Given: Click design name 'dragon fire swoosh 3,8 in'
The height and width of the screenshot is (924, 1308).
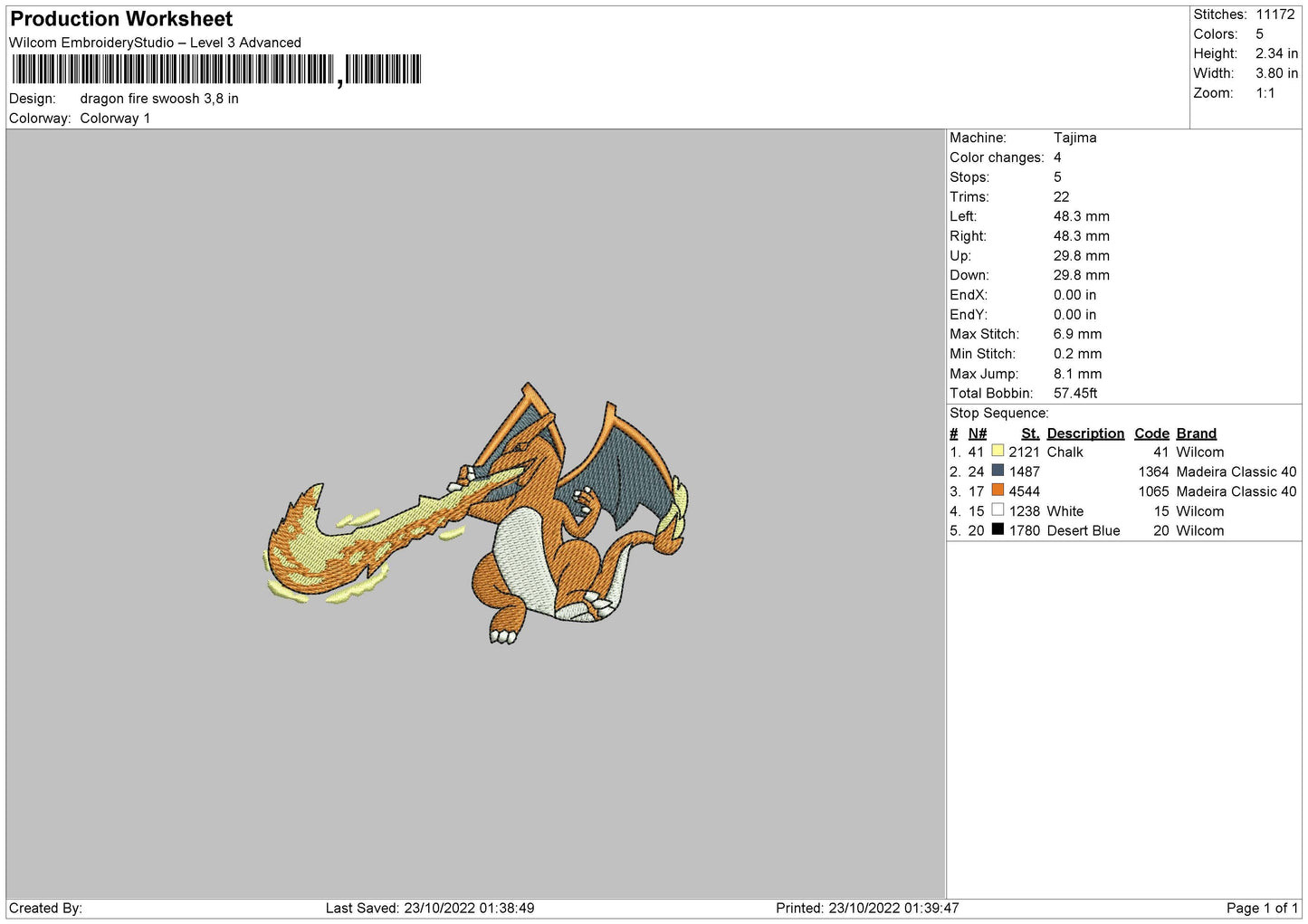Looking at the screenshot, I should 159,99.
